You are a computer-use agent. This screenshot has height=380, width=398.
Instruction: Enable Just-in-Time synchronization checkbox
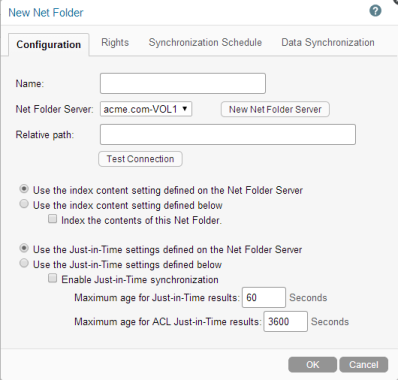click(53, 278)
